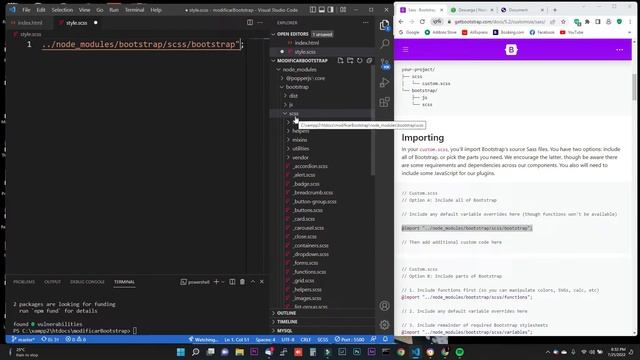The height and width of the screenshot is (360, 640).
Task: Open the Terminal menu
Action: pos(134,9)
